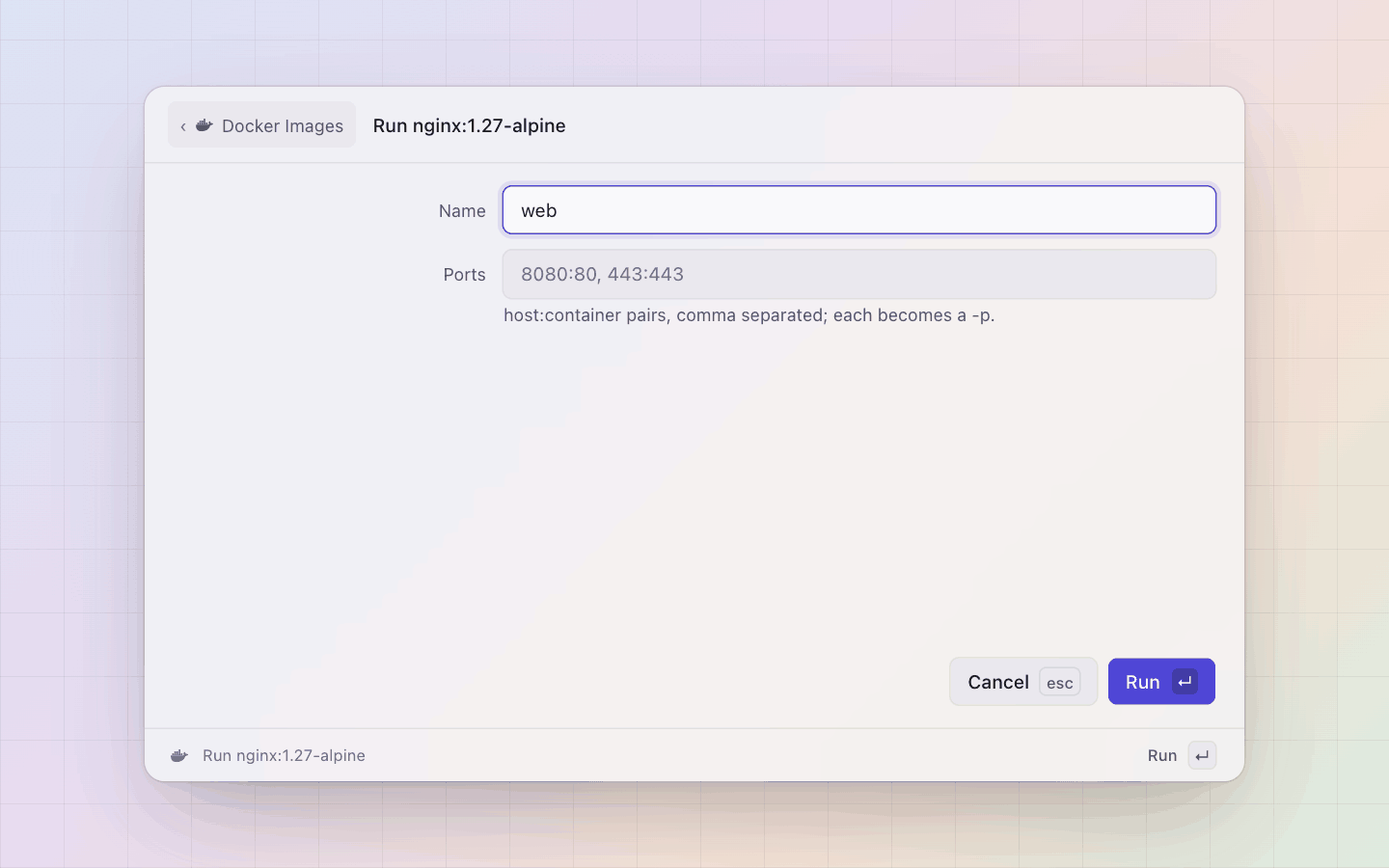Viewport: 1389px width, 868px height.
Task: Click the back chevron beside Docker Images
Action: pos(182,126)
